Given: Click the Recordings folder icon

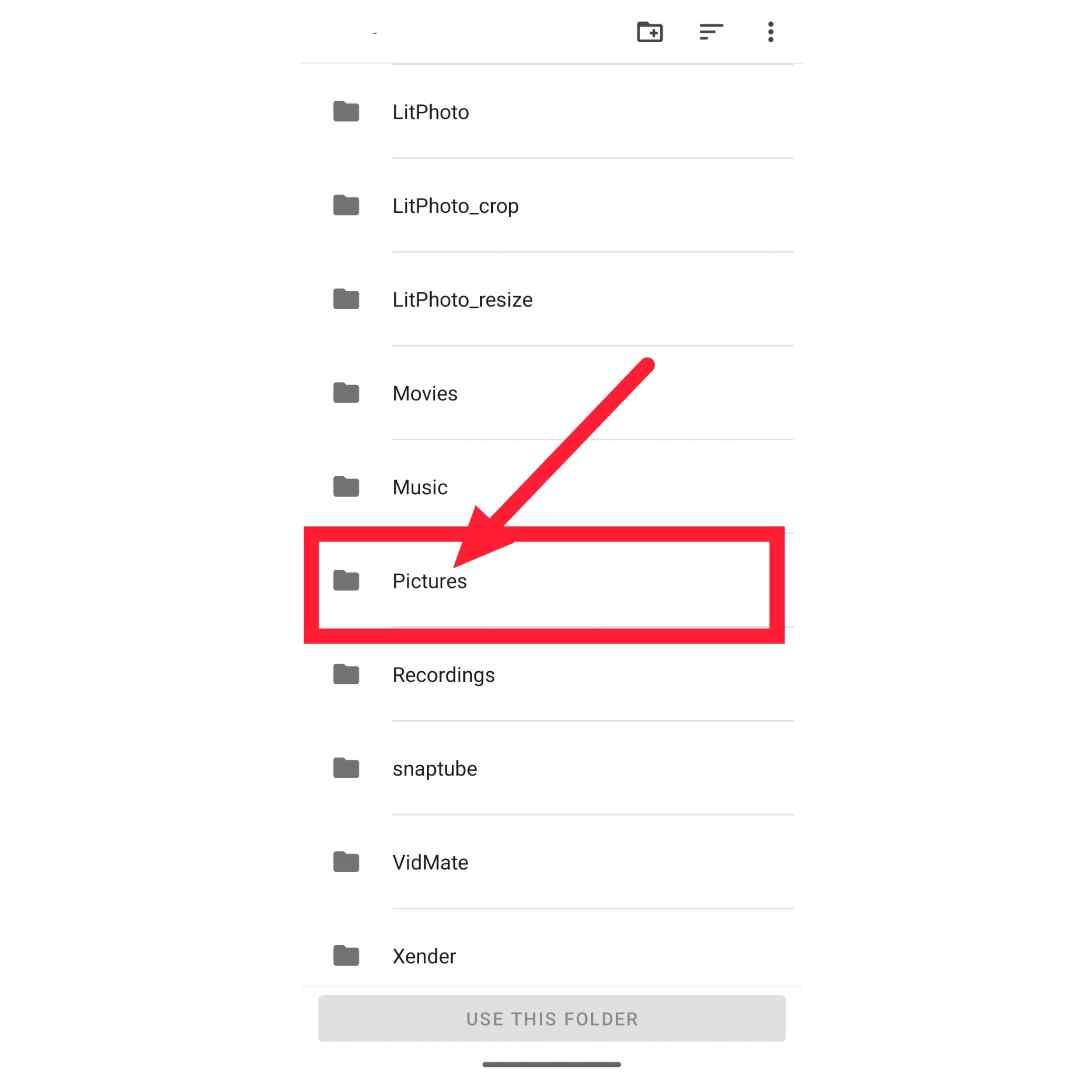Looking at the screenshot, I should (346, 674).
